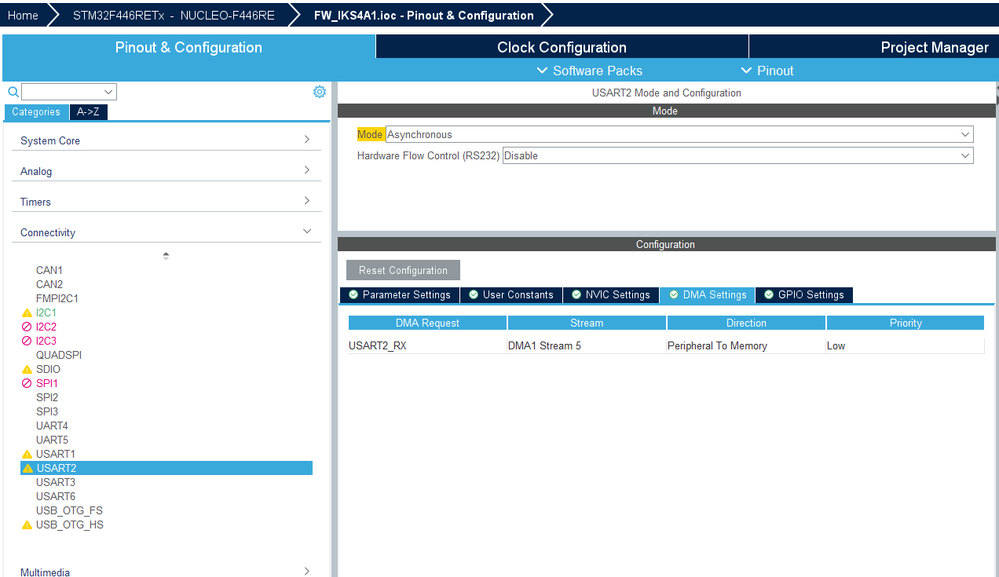
Task: Switch to the Pinout & Configuration tab
Action: [189, 47]
